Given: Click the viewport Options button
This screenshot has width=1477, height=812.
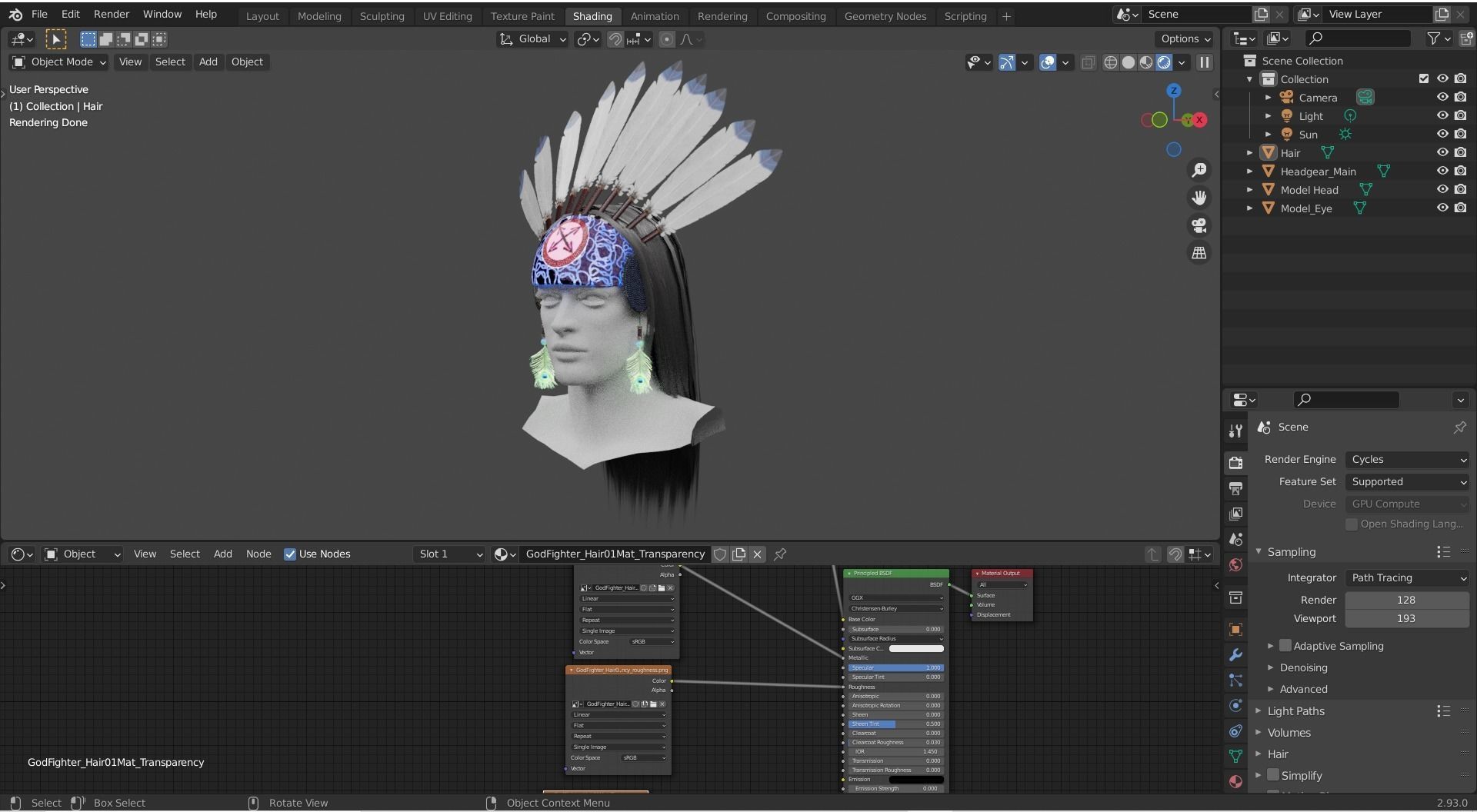Looking at the screenshot, I should tap(1185, 39).
